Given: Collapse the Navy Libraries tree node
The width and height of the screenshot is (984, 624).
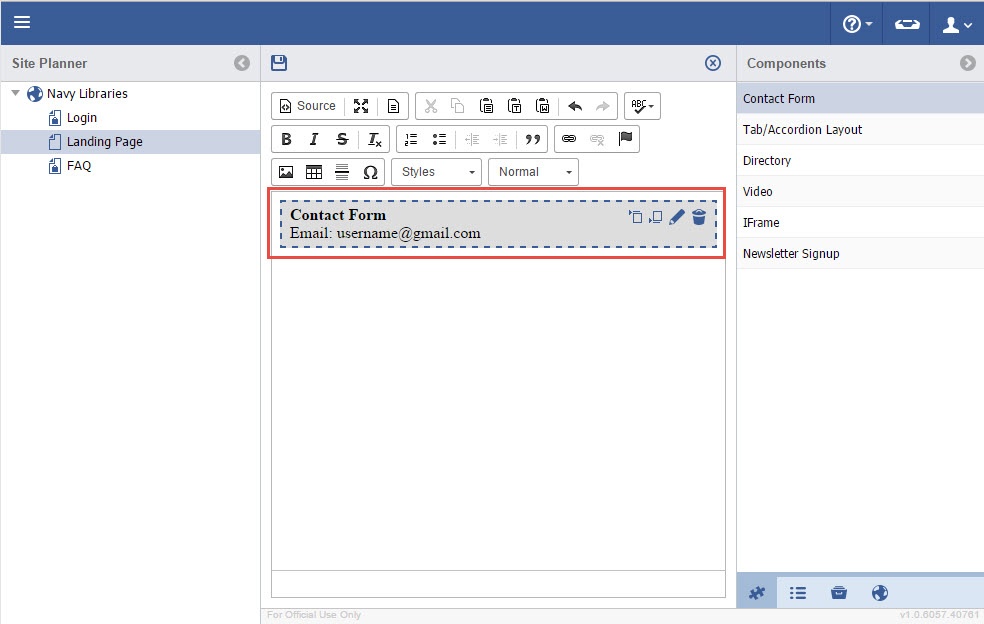Looking at the screenshot, I should tap(15, 94).
